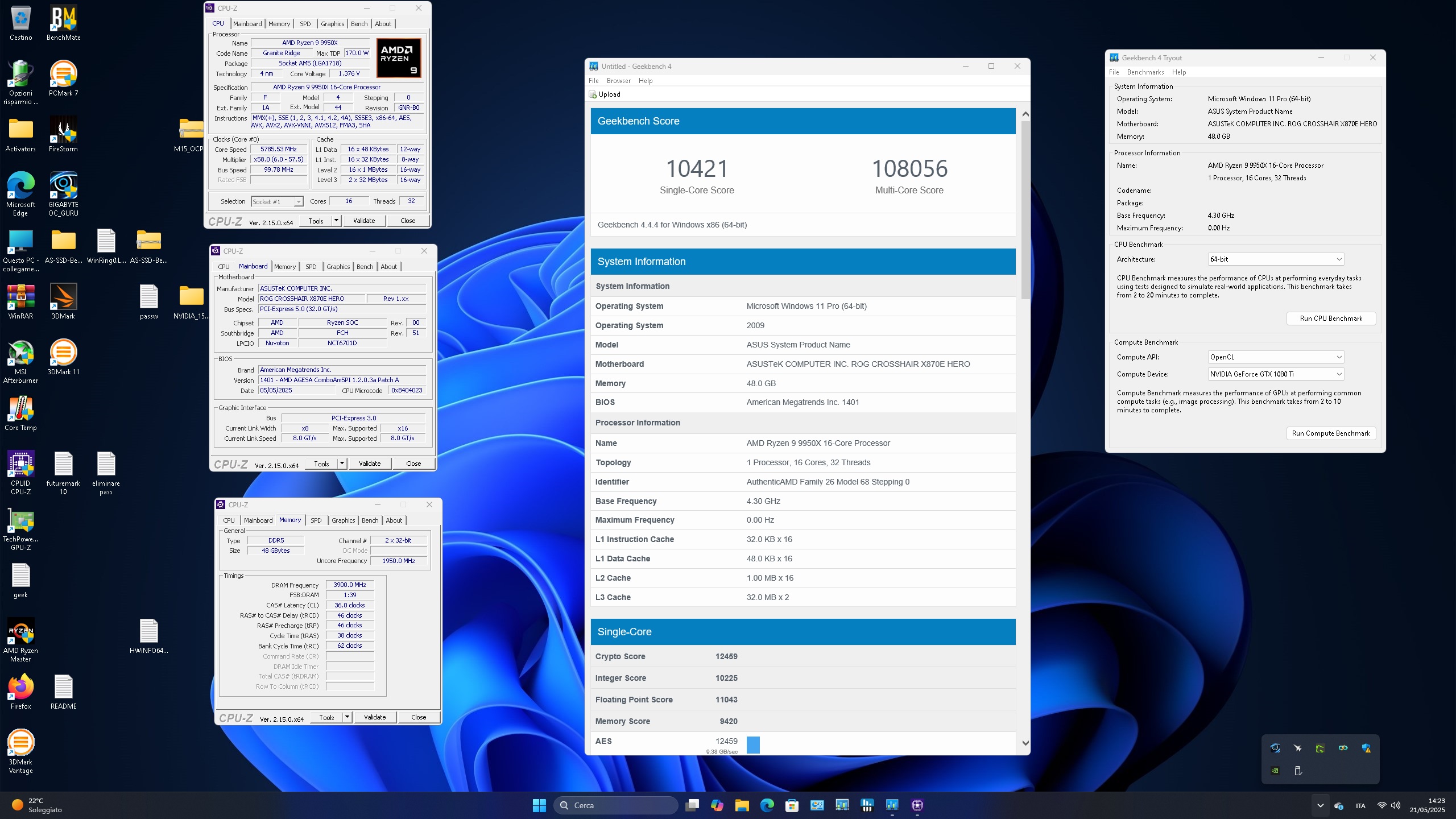Open the NVIDIA_15 folder on the desktop
Viewport: 1456px width, 819px height.
(x=191, y=302)
